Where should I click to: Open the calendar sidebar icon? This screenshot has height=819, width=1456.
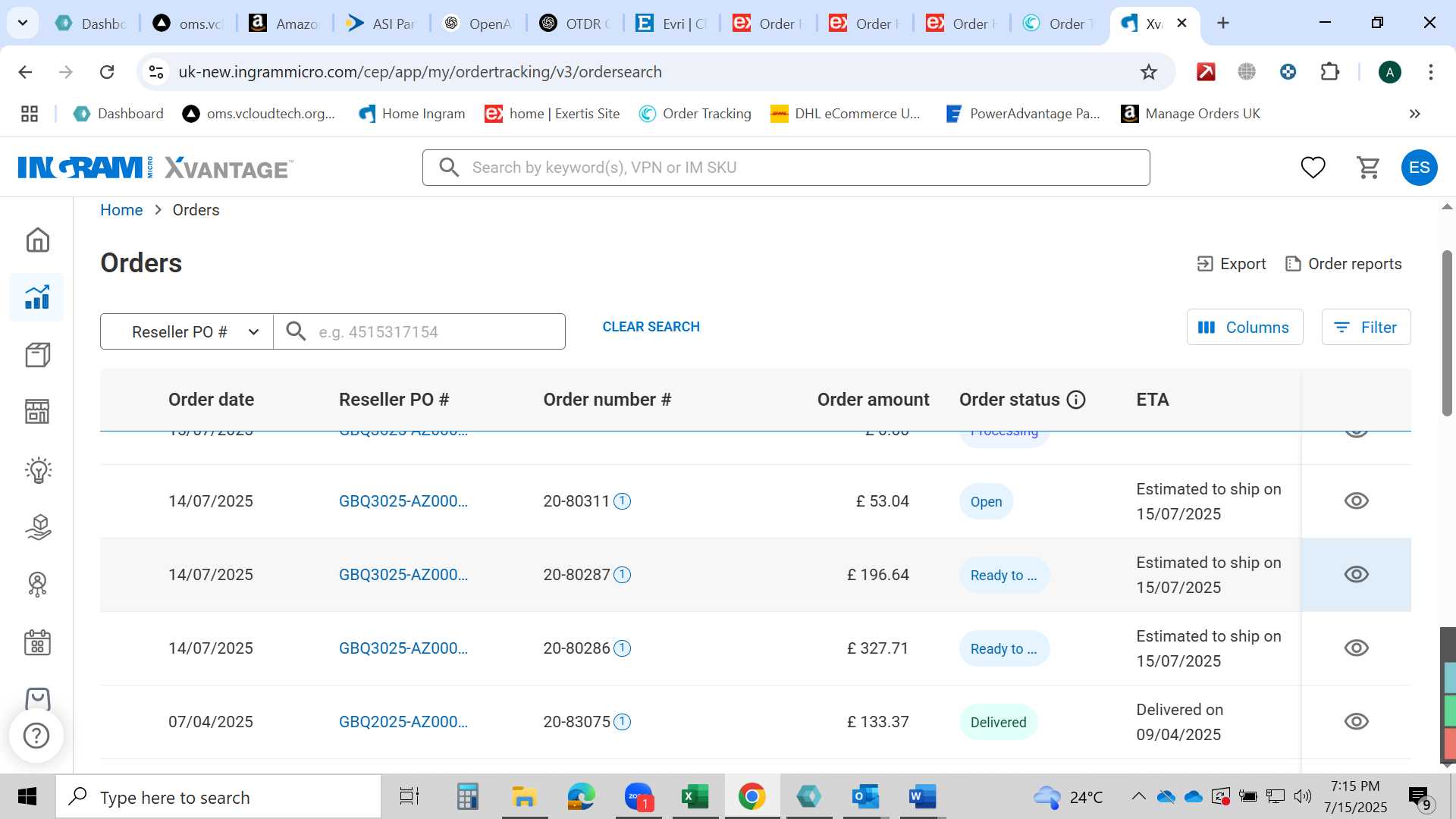coord(37,642)
